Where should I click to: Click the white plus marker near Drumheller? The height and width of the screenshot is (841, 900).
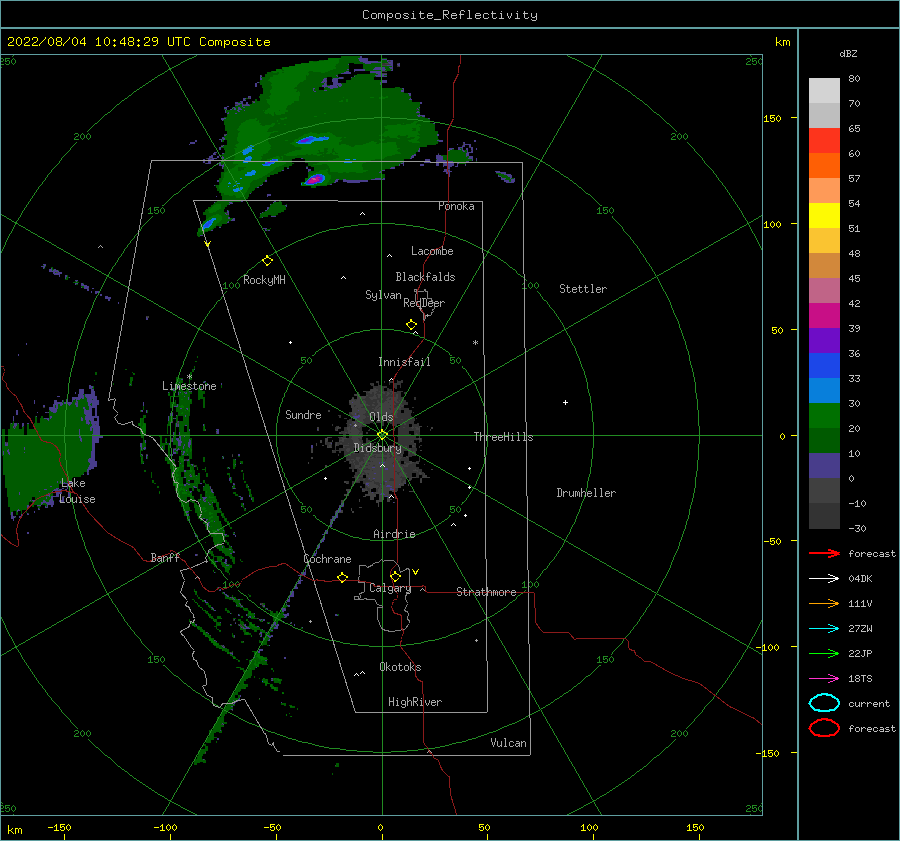tap(565, 402)
